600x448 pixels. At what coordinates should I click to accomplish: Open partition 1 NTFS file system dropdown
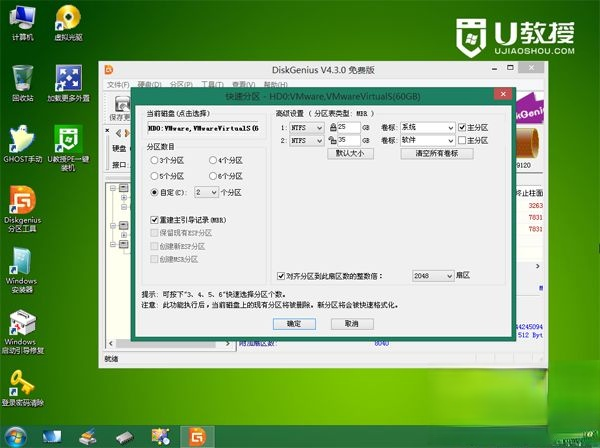coord(307,128)
